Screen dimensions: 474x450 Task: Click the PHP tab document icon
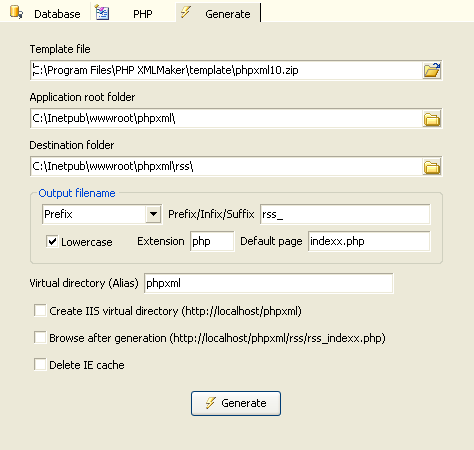tap(102, 13)
